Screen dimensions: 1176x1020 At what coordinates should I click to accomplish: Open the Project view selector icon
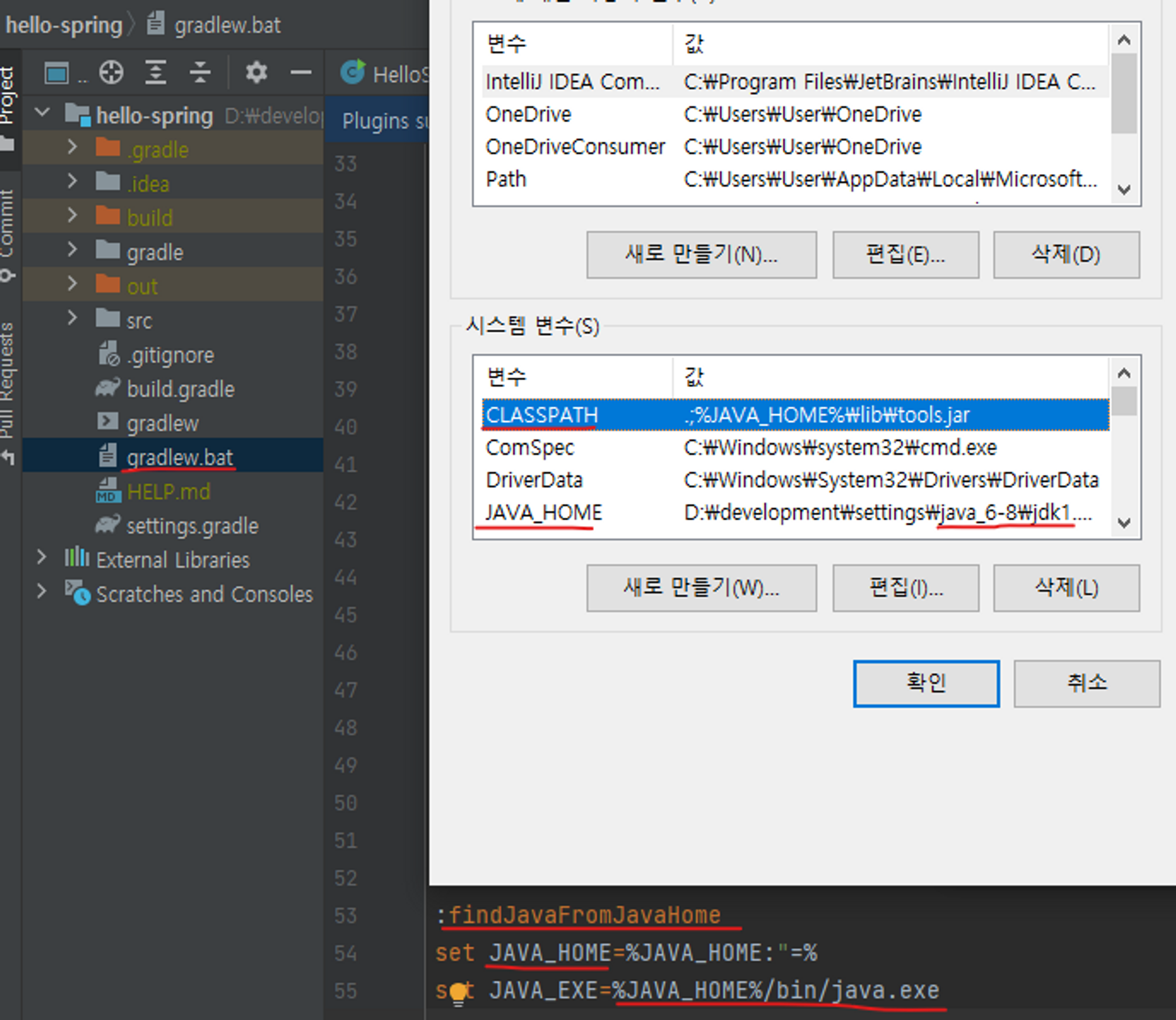click(x=57, y=73)
